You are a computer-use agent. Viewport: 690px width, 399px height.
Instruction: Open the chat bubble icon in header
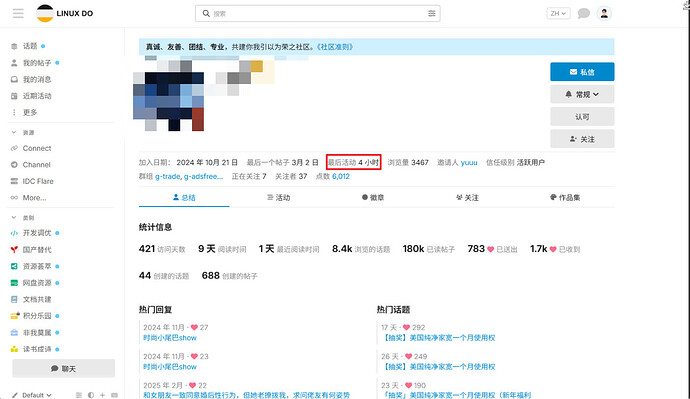pos(584,13)
